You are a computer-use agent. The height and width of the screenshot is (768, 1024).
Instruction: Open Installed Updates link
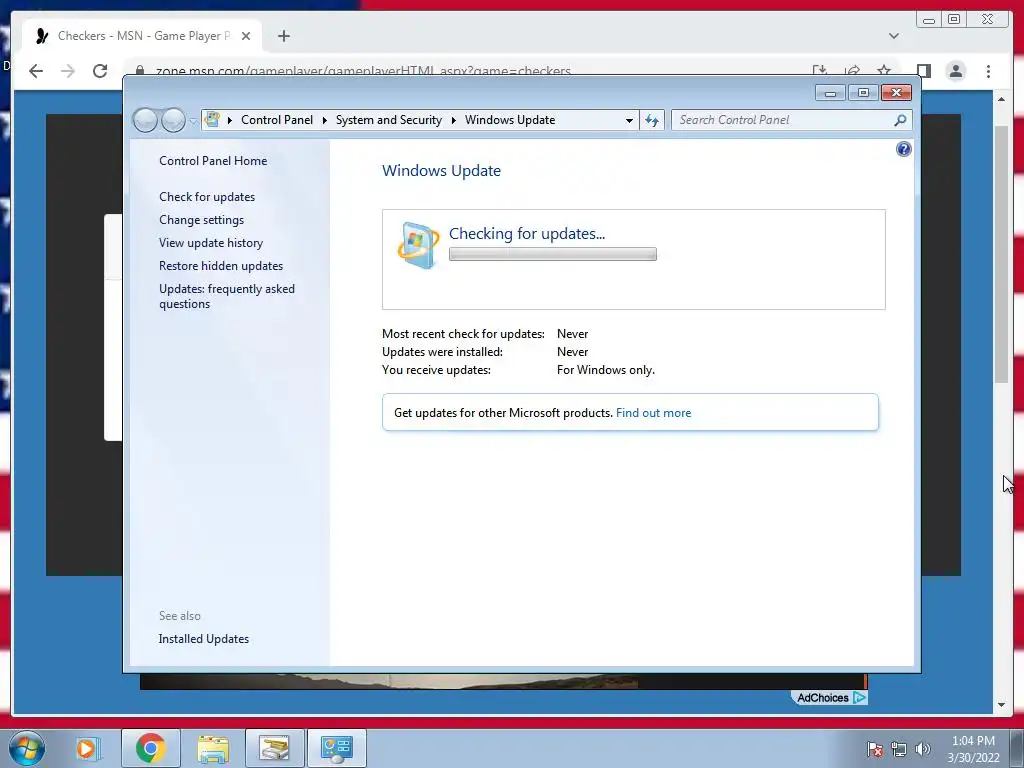click(x=204, y=639)
